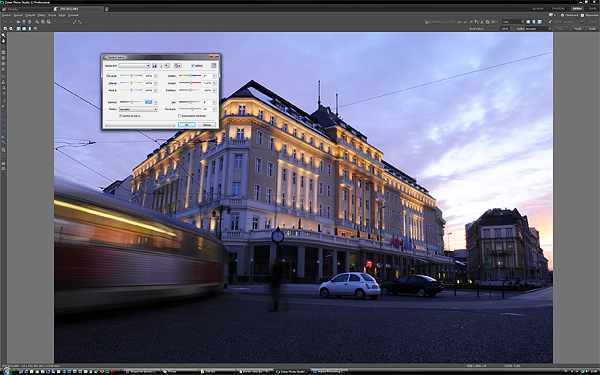
Task: Click the open folder icon in main toolbar
Action: click(18, 22)
